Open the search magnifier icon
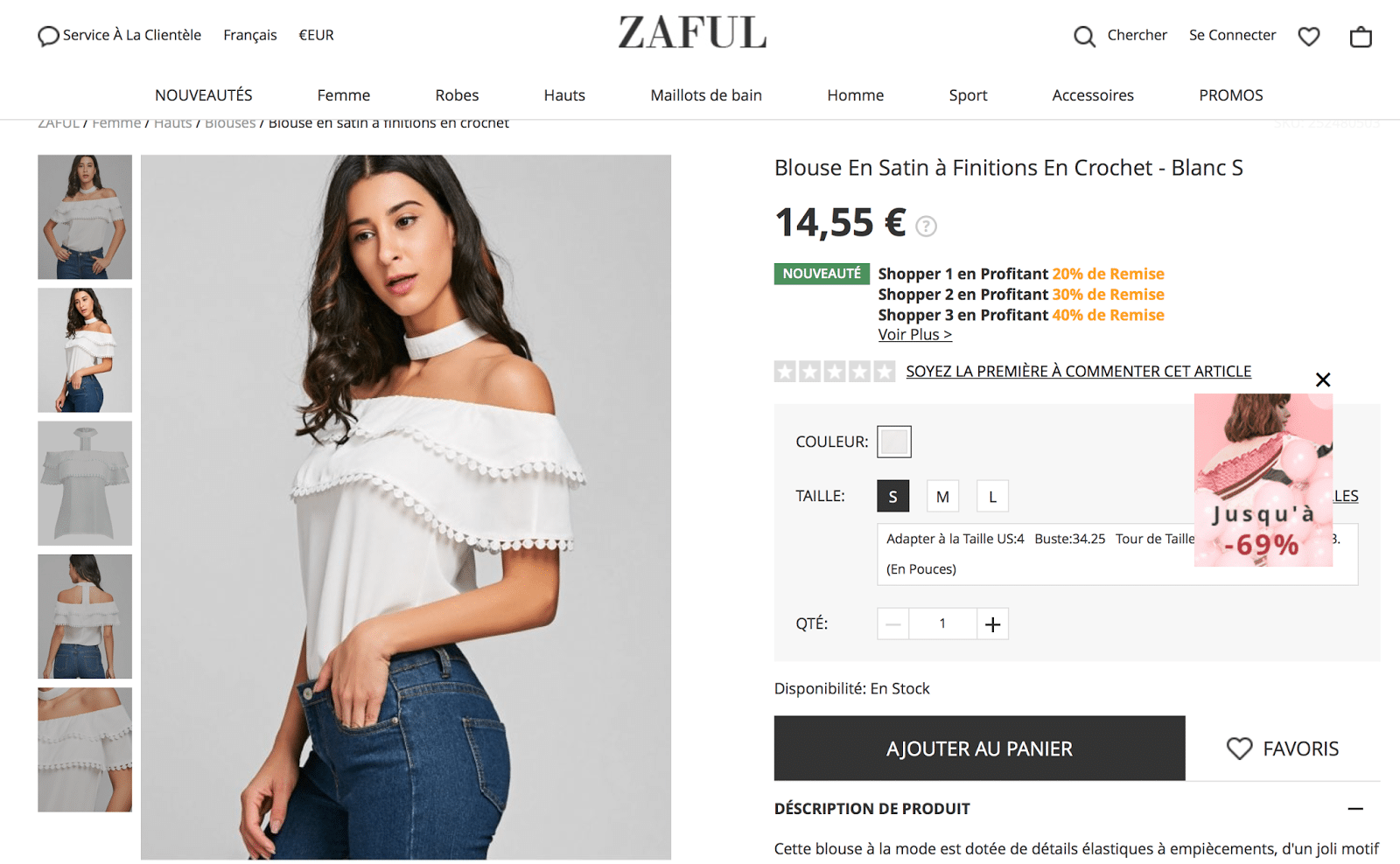 coord(1084,36)
